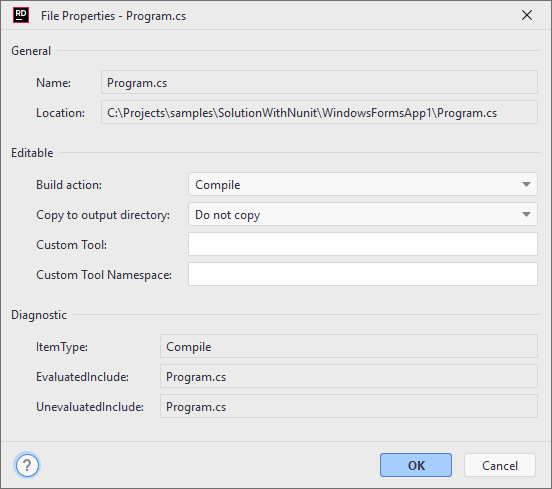Select the Compile build action combo box
Image resolution: width=552 pixels, height=489 pixels.
(363, 184)
